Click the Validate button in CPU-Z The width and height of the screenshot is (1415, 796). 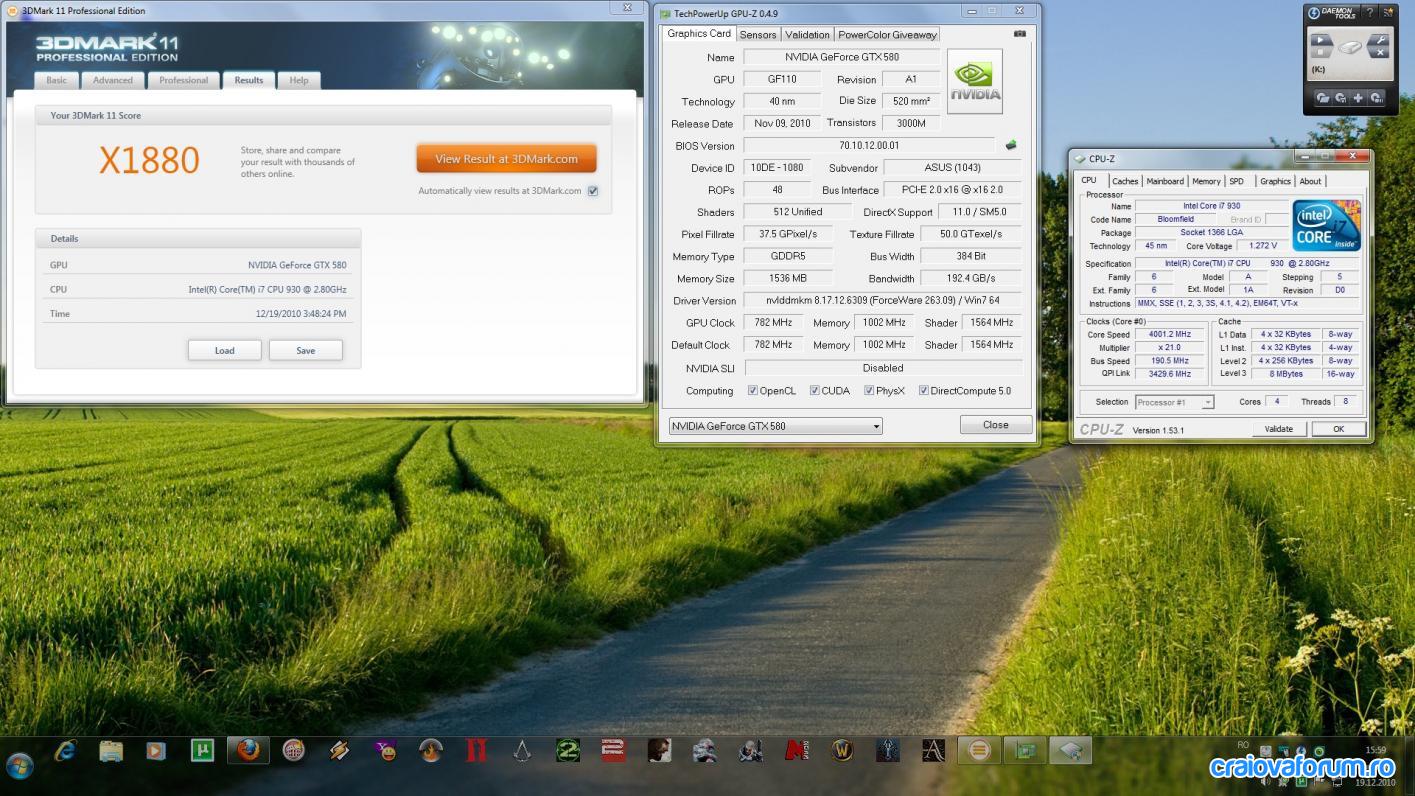click(x=1279, y=429)
